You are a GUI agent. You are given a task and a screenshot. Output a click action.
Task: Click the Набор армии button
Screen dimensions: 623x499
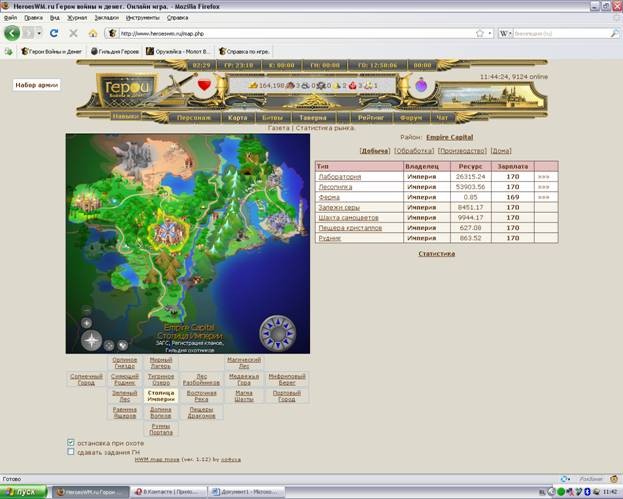click(x=37, y=85)
